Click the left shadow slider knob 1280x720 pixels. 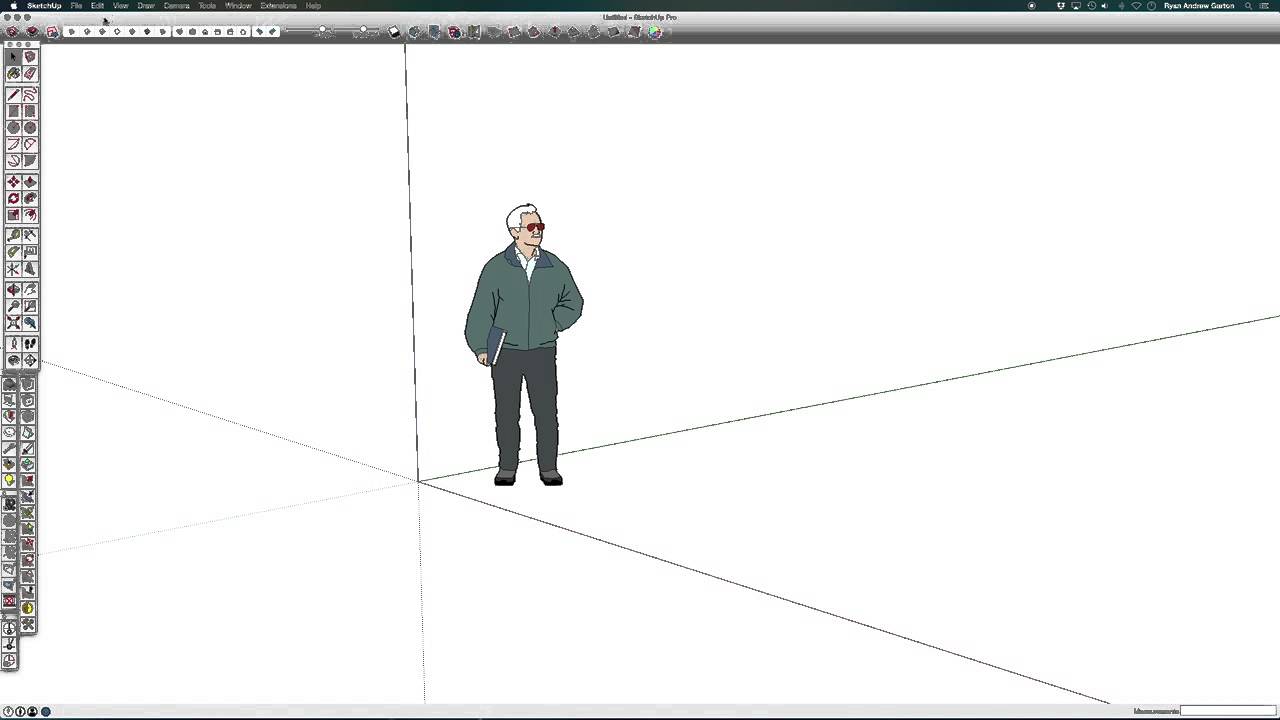click(x=322, y=31)
